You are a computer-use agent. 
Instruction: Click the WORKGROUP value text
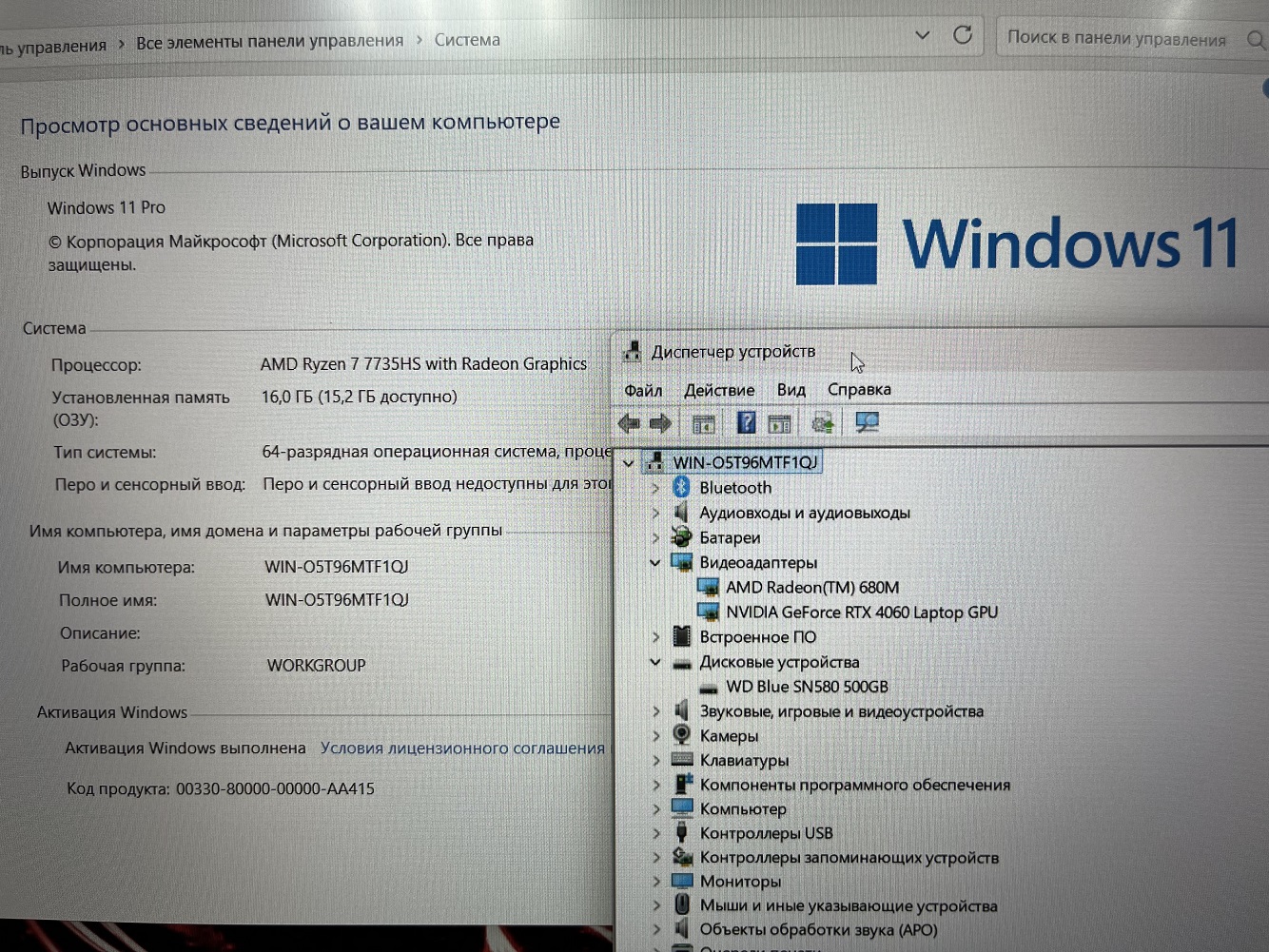coord(316,666)
